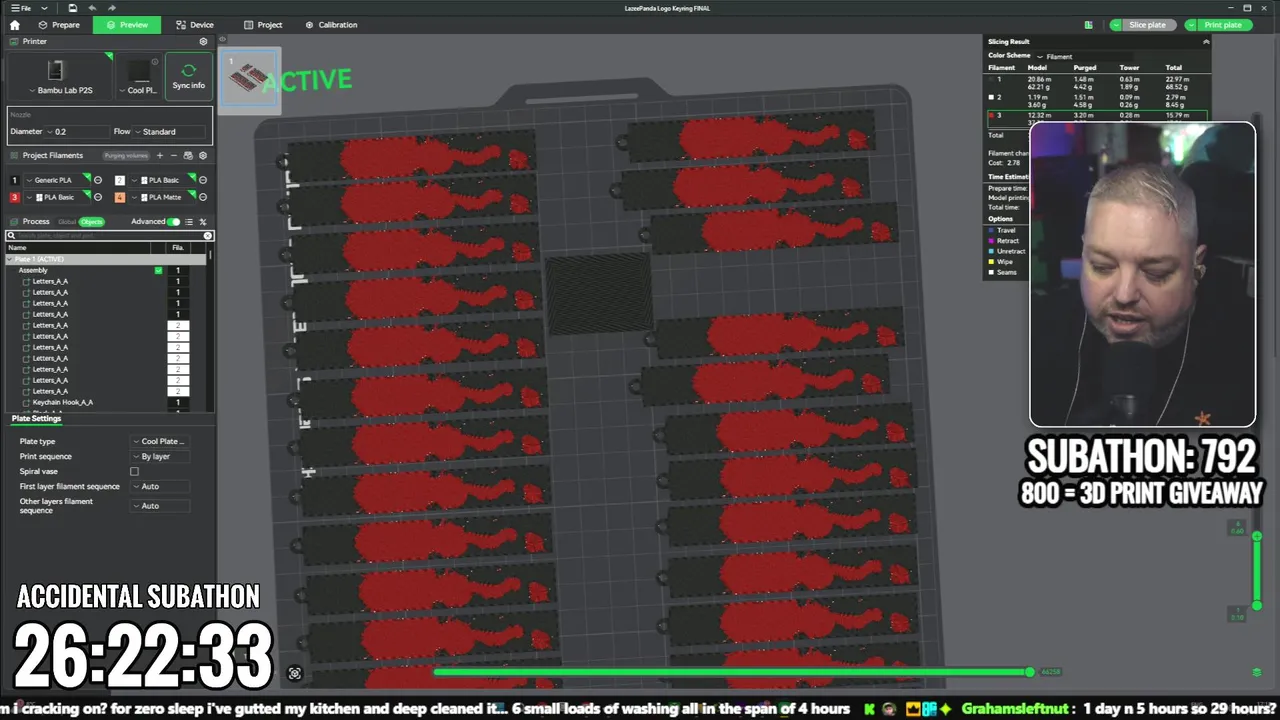Image resolution: width=1280 pixels, height=720 pixels.
Task: Open the Plate type dropdown
Action: (x=160, y=441)
